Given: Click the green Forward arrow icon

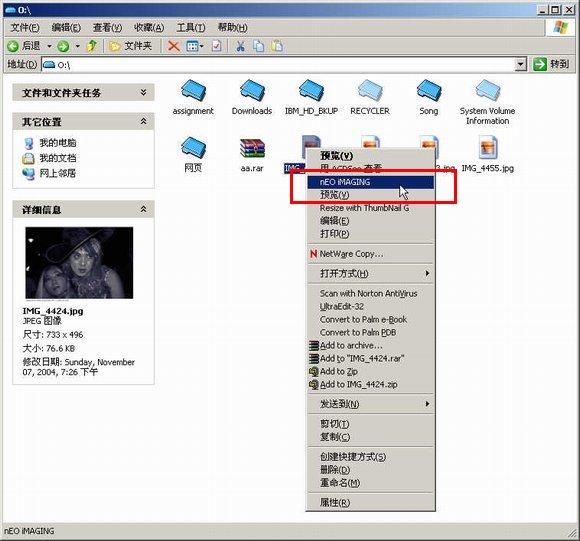Looking at the screenshot, I should click(63, 46).
